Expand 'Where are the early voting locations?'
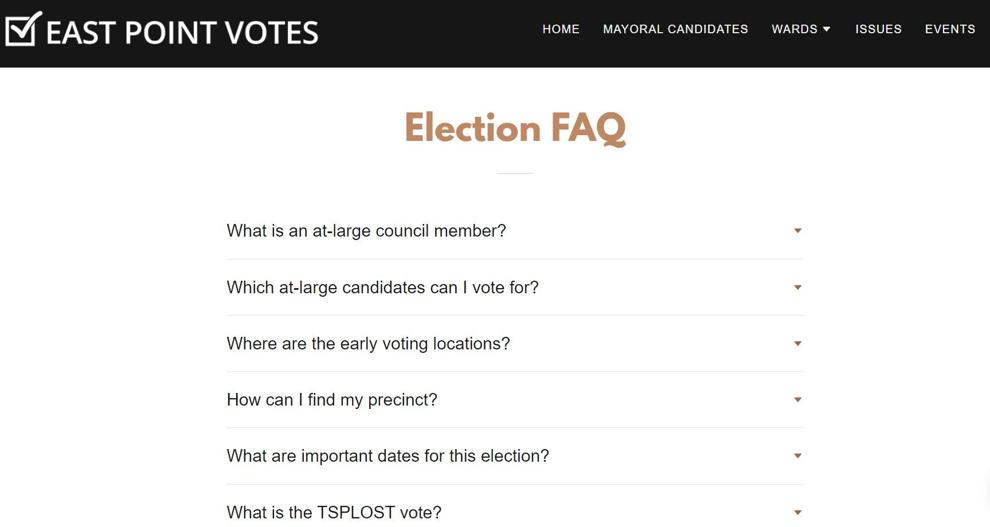 (515, 343)
